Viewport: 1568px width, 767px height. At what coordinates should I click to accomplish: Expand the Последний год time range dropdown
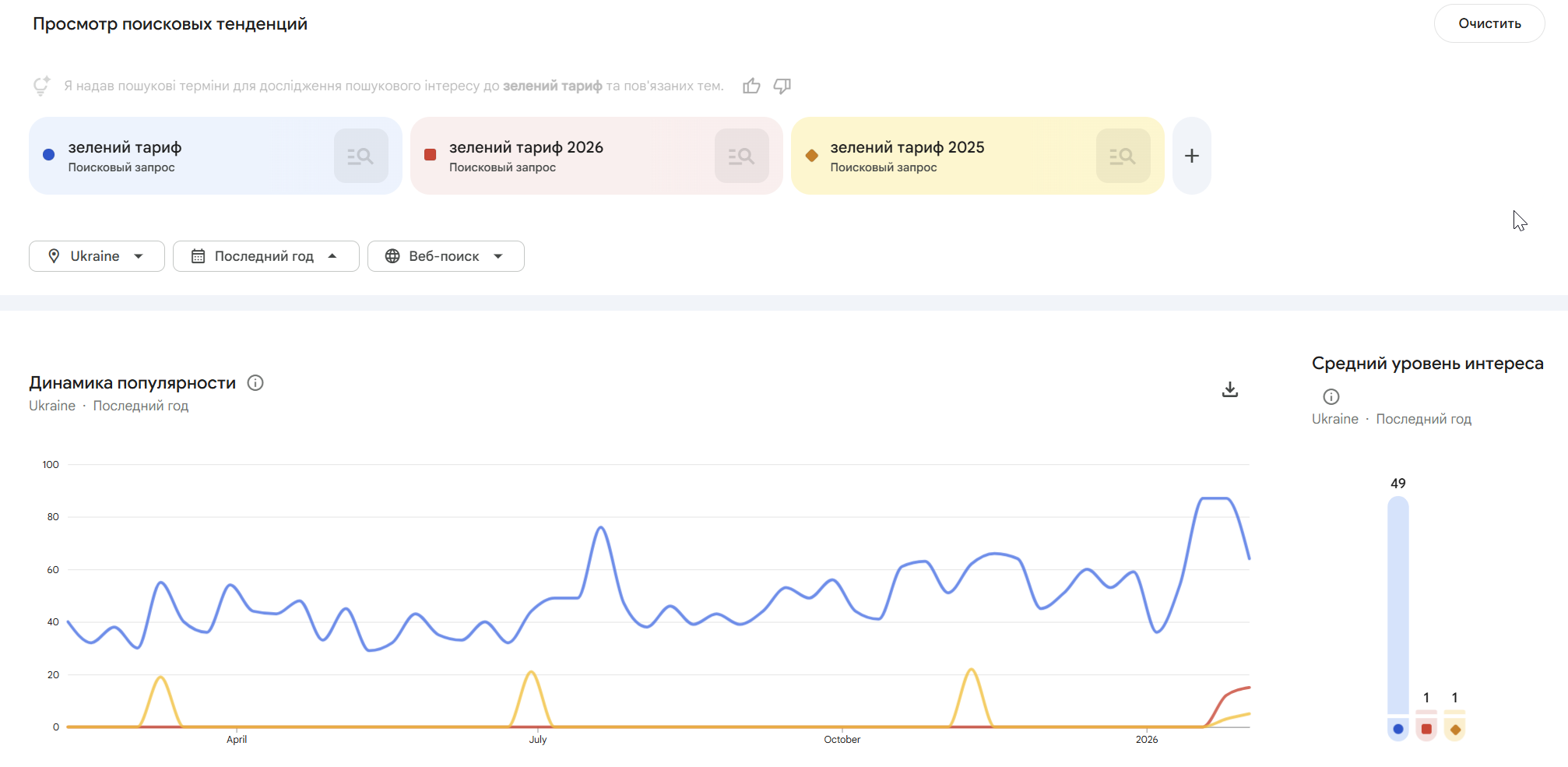click(265, 256)
